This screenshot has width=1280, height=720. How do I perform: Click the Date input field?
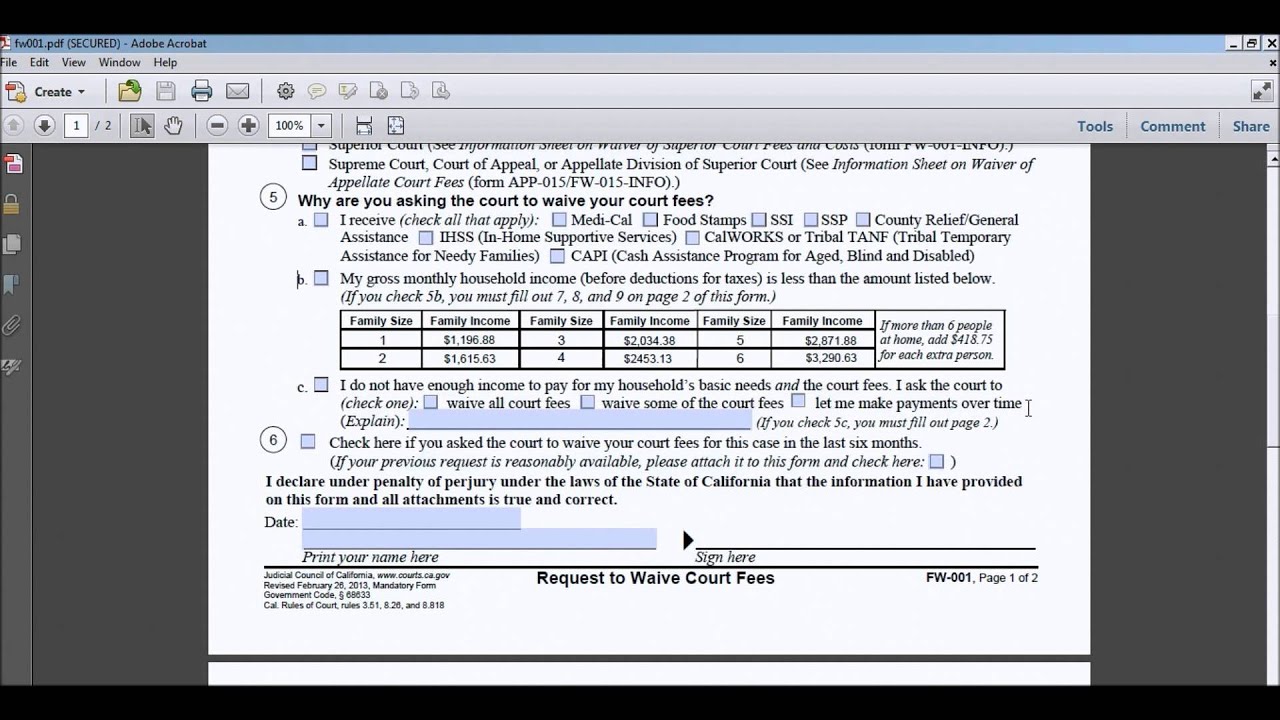pyautogui.click(x=411, y=519)
